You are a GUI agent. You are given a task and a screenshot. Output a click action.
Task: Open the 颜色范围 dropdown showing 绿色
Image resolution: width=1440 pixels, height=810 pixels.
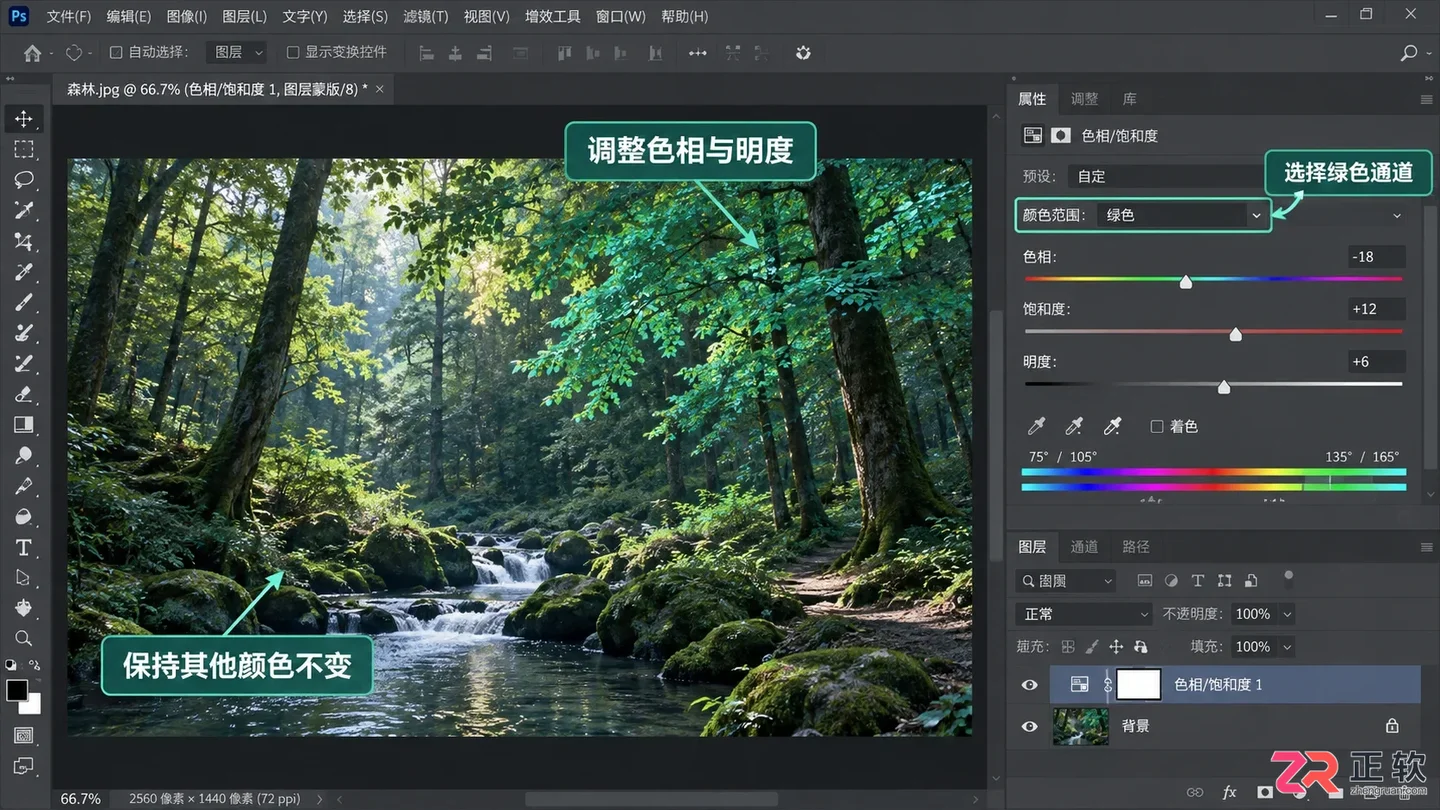pos(1184,215)
